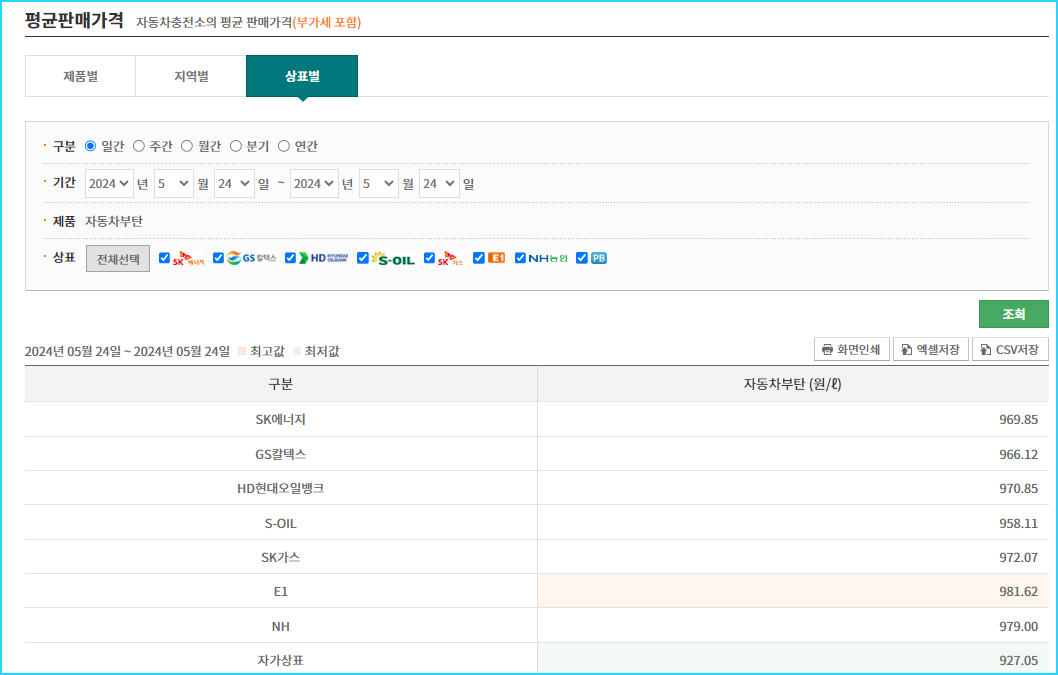Click the price value 966.12
The width and height of the screenshot is (1058, 675).
(1018, 454)
